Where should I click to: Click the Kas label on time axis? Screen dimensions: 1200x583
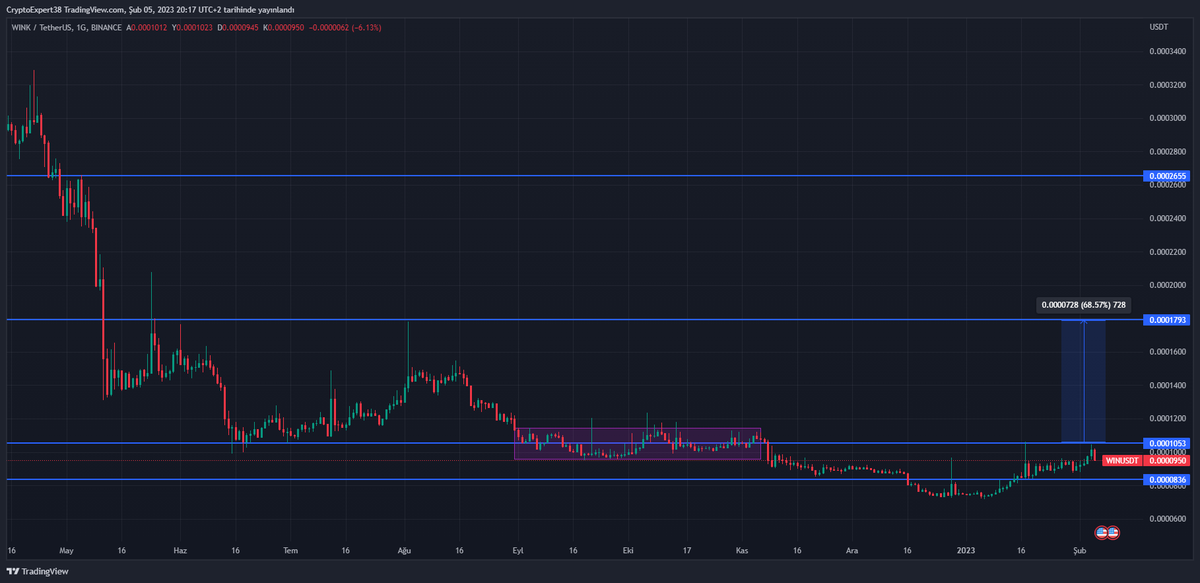[x=741, y=550]
